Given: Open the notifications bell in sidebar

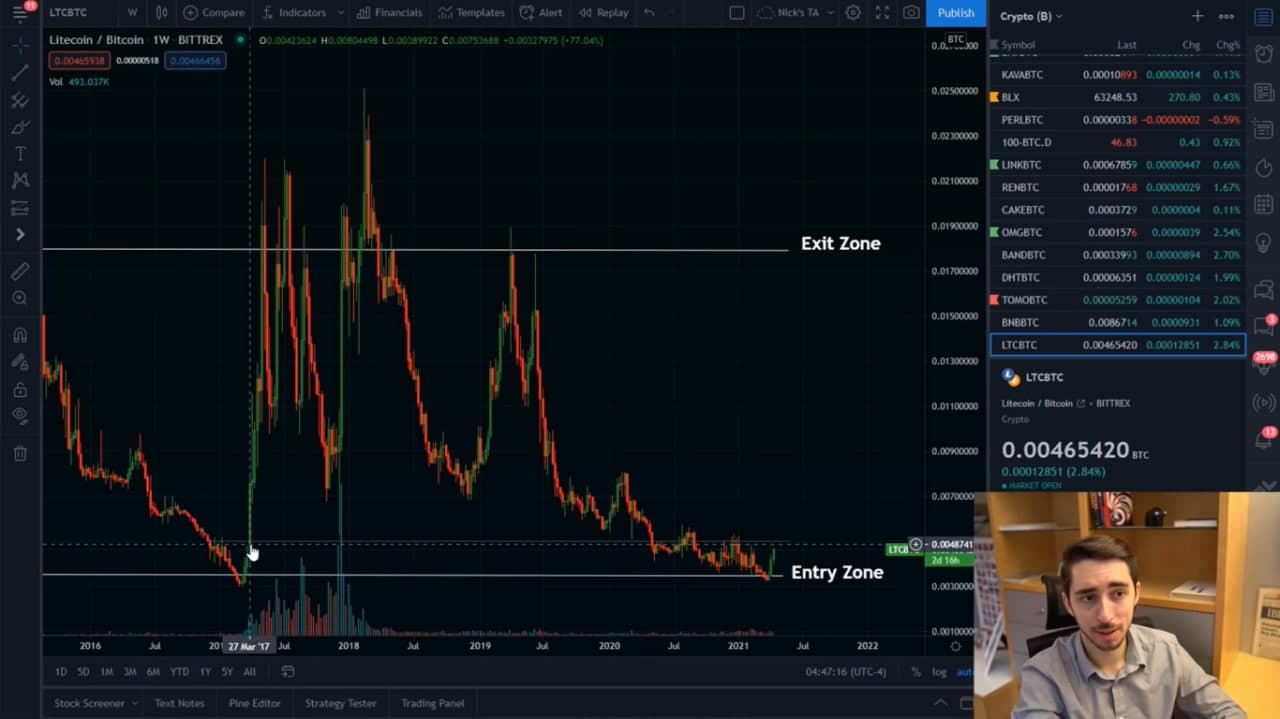Looking at the screenshot, I should [x=1263, y=439].
